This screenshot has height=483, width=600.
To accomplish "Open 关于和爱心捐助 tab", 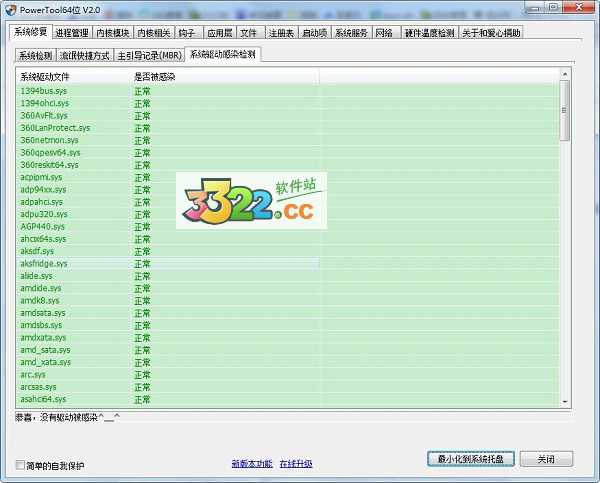I will pos(491,33).
